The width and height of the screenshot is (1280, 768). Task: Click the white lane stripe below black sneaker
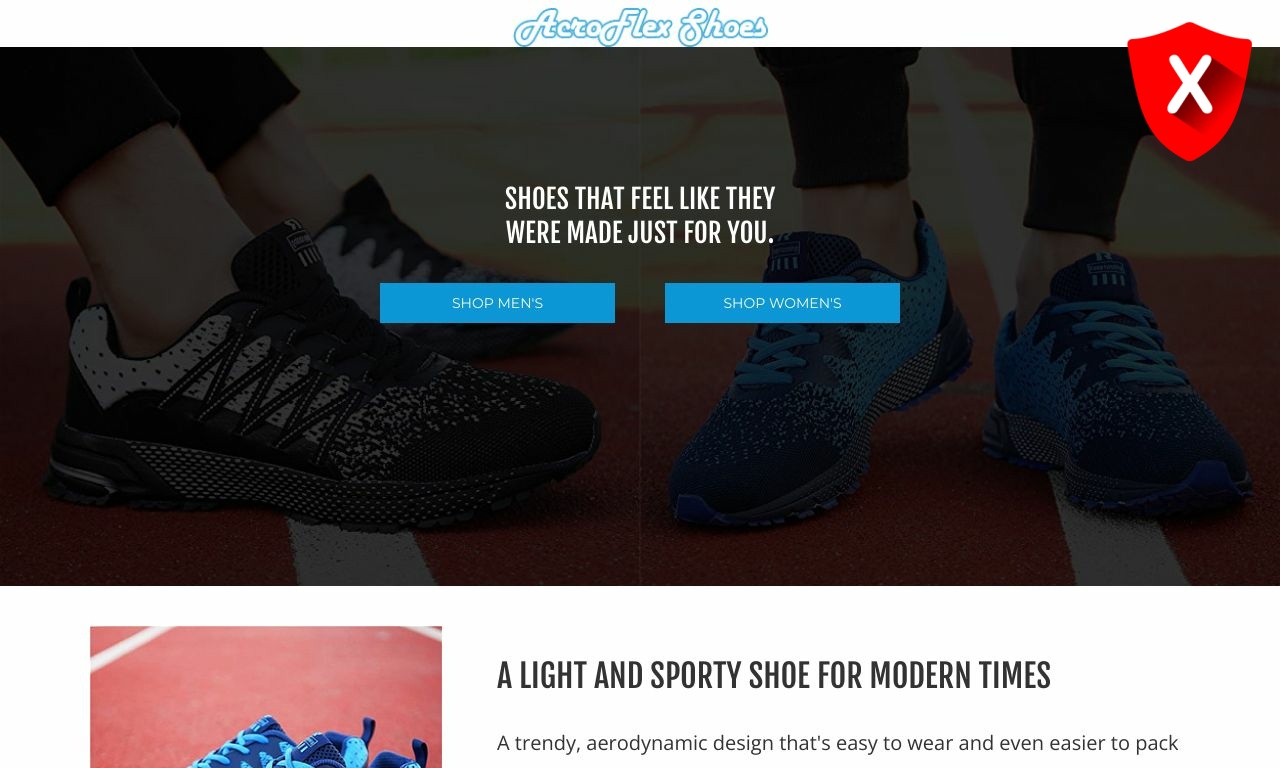360,555
